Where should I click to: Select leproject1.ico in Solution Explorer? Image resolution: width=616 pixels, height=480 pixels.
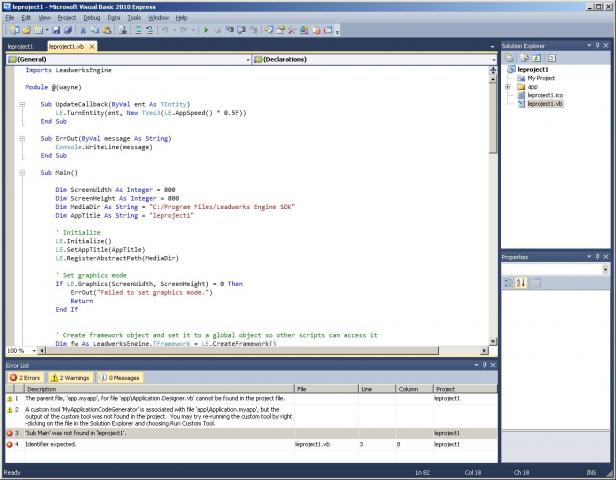pyautogui.click(x=546, y=95)
